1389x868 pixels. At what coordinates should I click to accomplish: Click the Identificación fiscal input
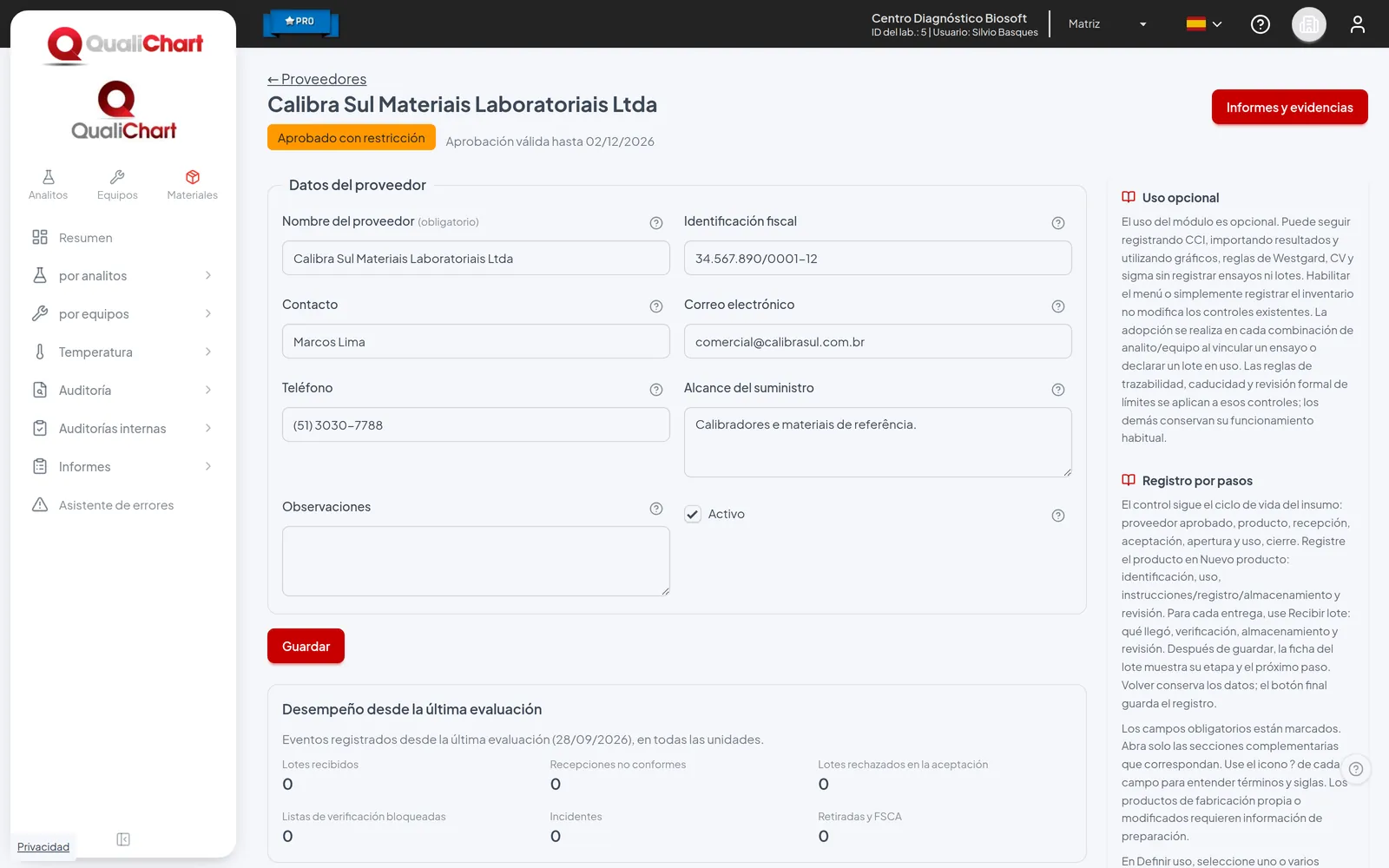tap(878, 258)
